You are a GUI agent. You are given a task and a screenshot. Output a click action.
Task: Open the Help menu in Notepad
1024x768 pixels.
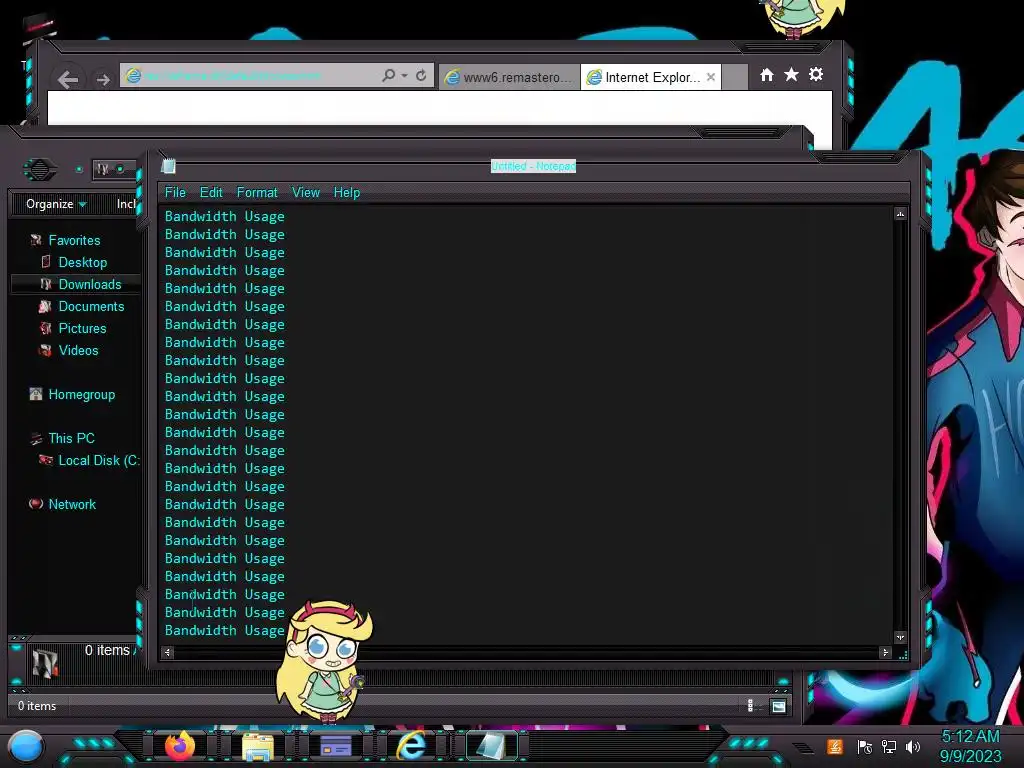pyautogui.click(x=347, y=193)
